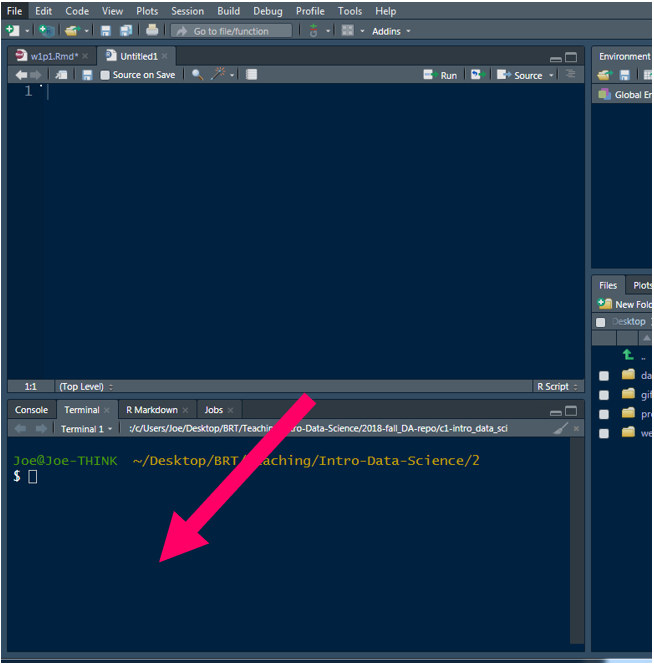Open the Addins dropdown menu
The height and width of the screenshot is (664, 654).
[390, 31]
